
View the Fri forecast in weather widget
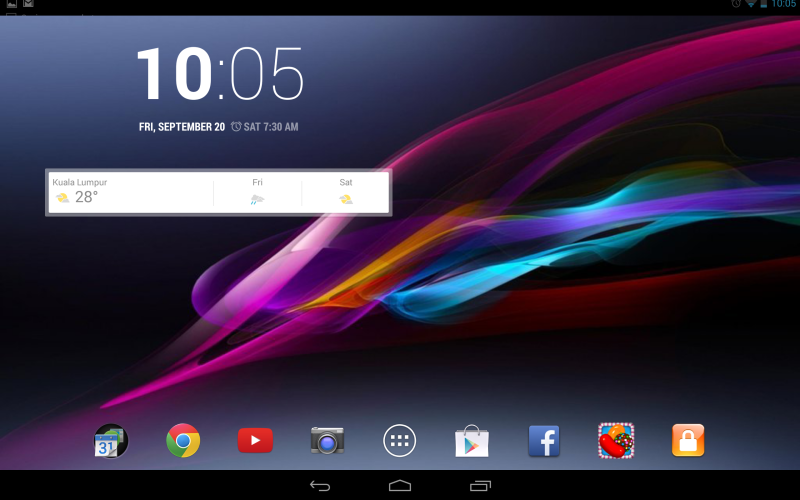click(257, 192)
